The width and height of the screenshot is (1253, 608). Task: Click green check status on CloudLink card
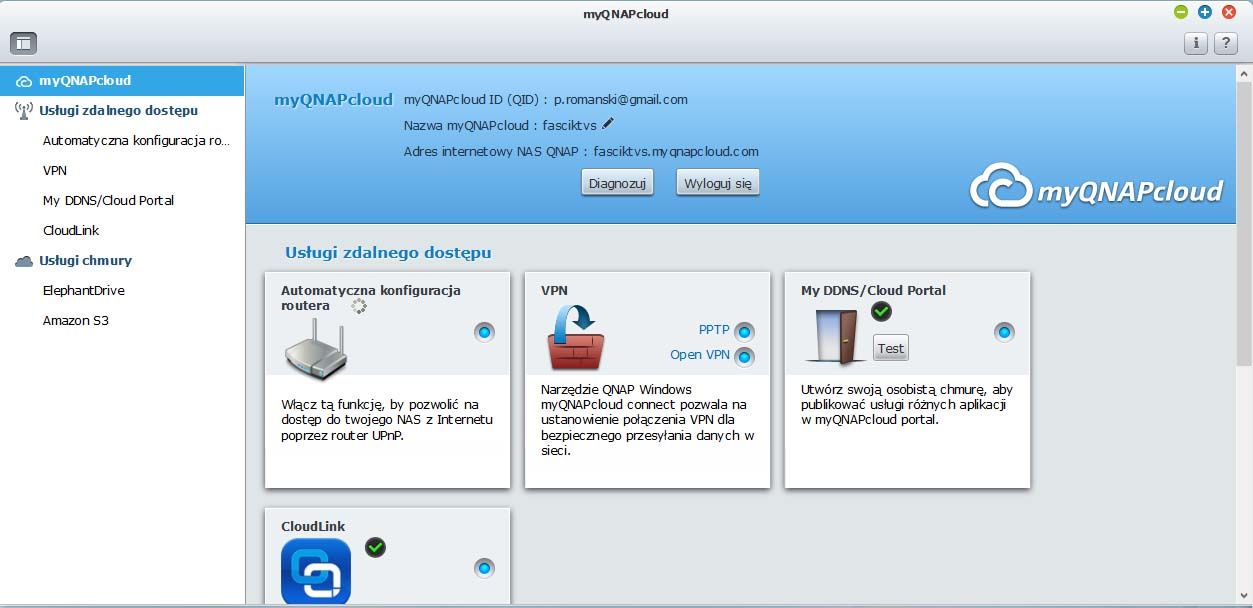[x=375, y=547]
